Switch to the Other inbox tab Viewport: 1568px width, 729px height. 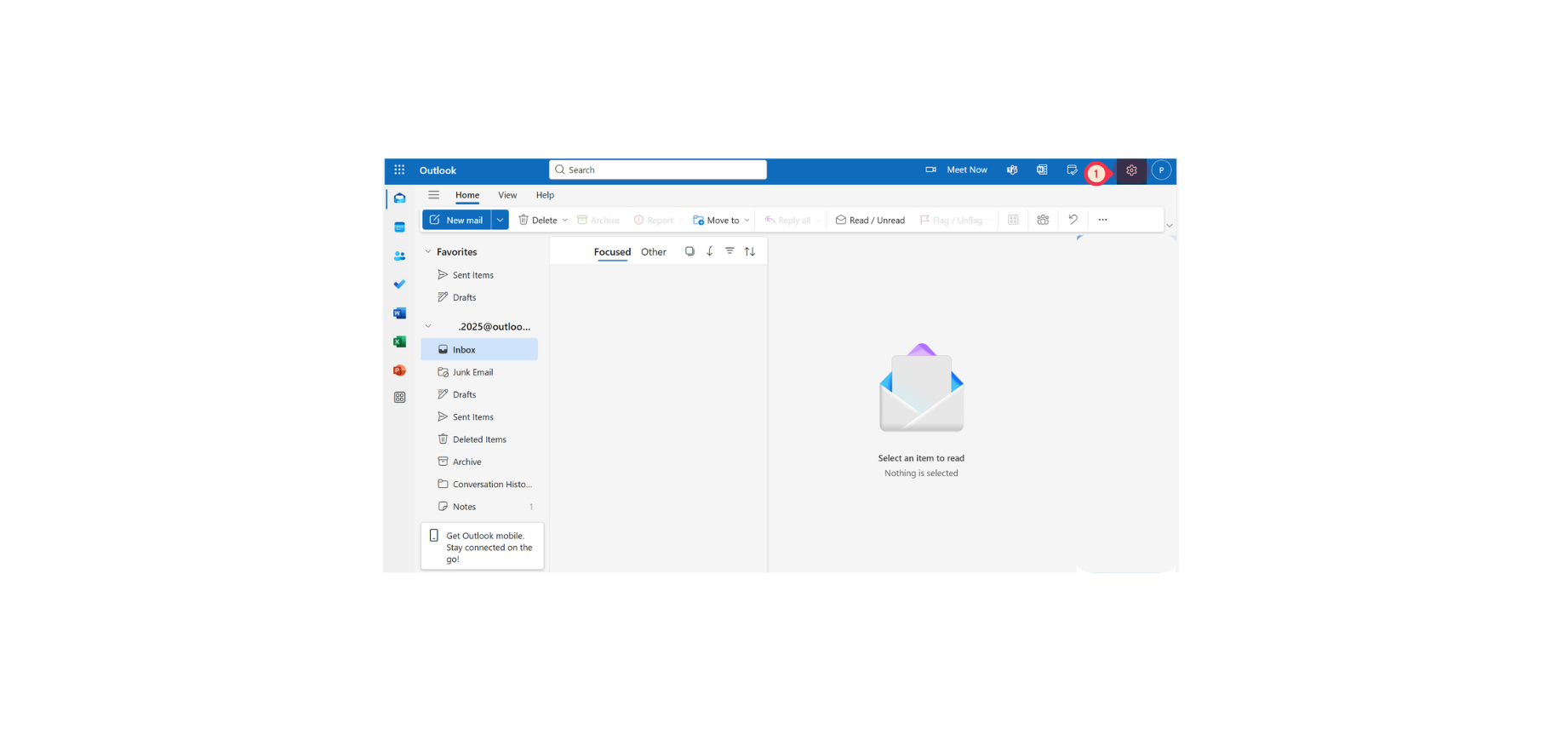(654, 252)
